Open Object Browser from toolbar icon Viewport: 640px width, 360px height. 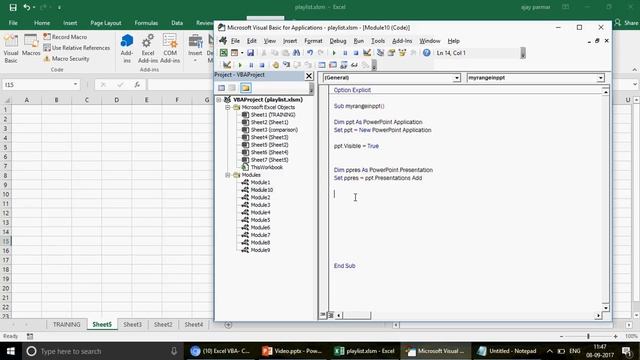(402, 53)
